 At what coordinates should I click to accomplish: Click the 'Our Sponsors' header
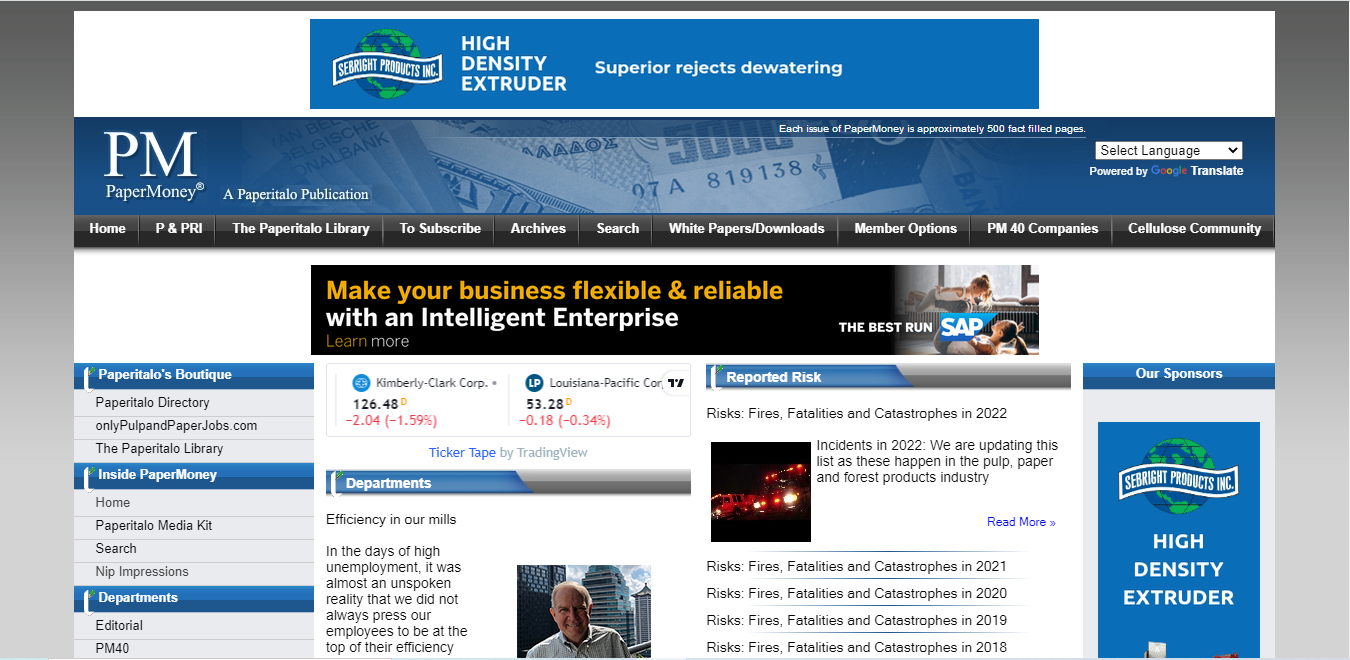1179,374
